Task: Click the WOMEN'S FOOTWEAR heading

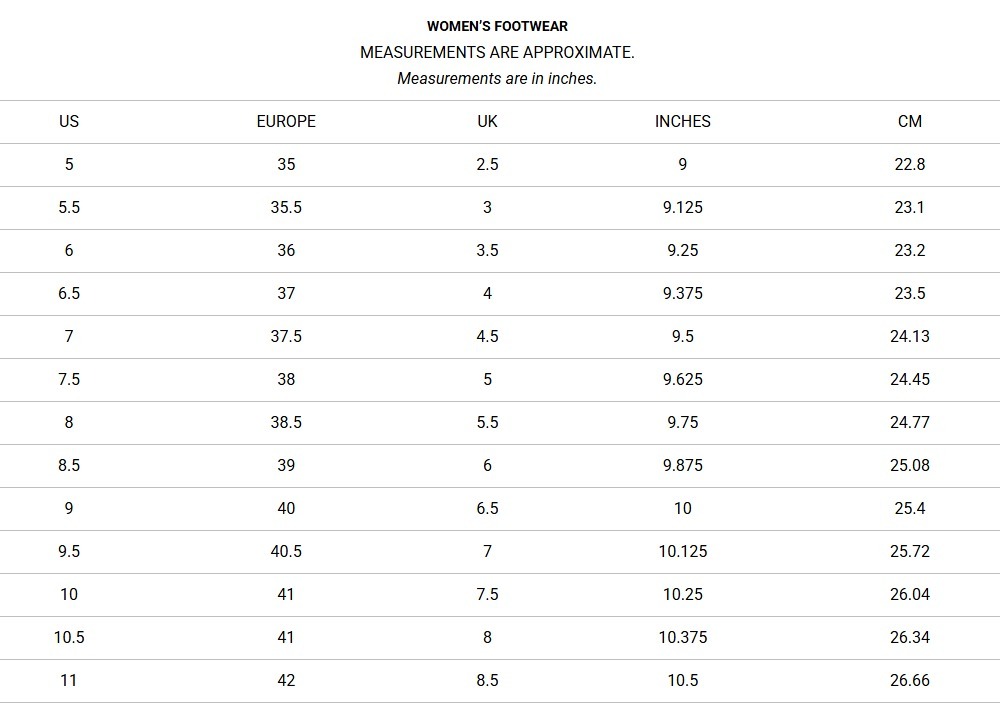Action: pos(497,26)
